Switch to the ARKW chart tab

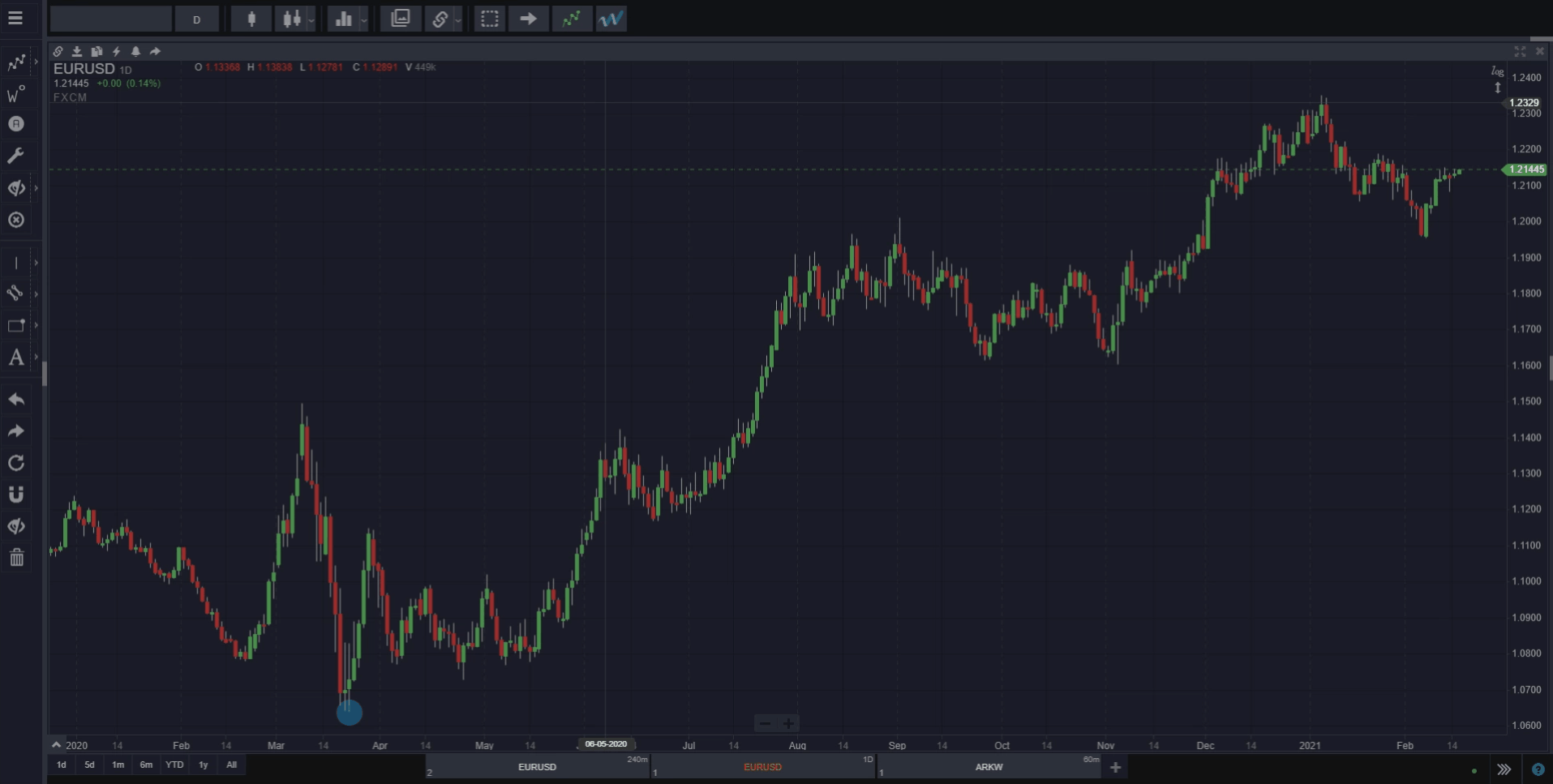coord(988,766)
